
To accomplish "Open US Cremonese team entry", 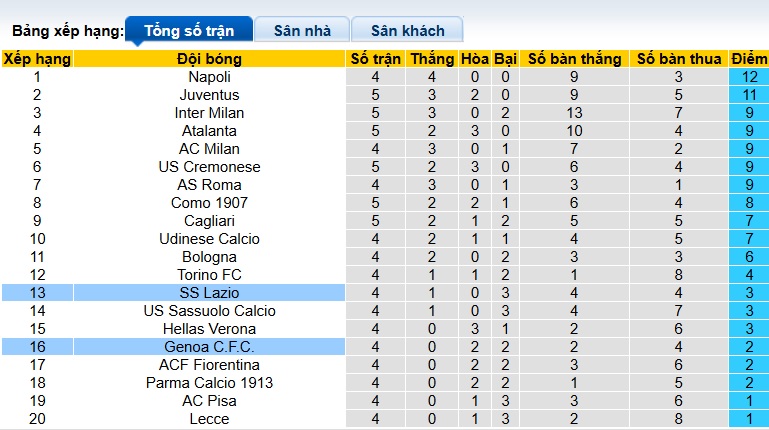I will (x=209, y=167).
